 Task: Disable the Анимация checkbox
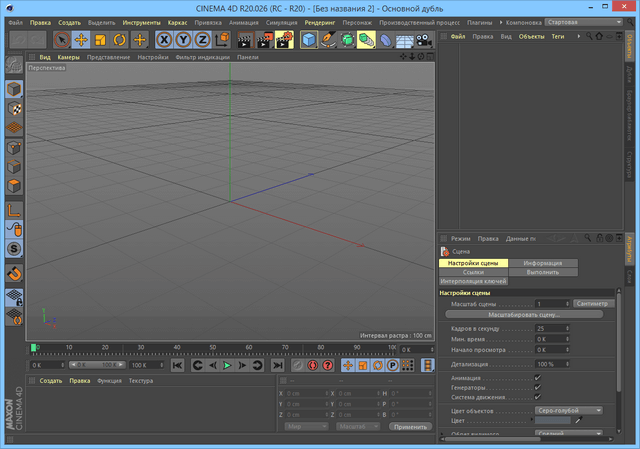[537, 377]
